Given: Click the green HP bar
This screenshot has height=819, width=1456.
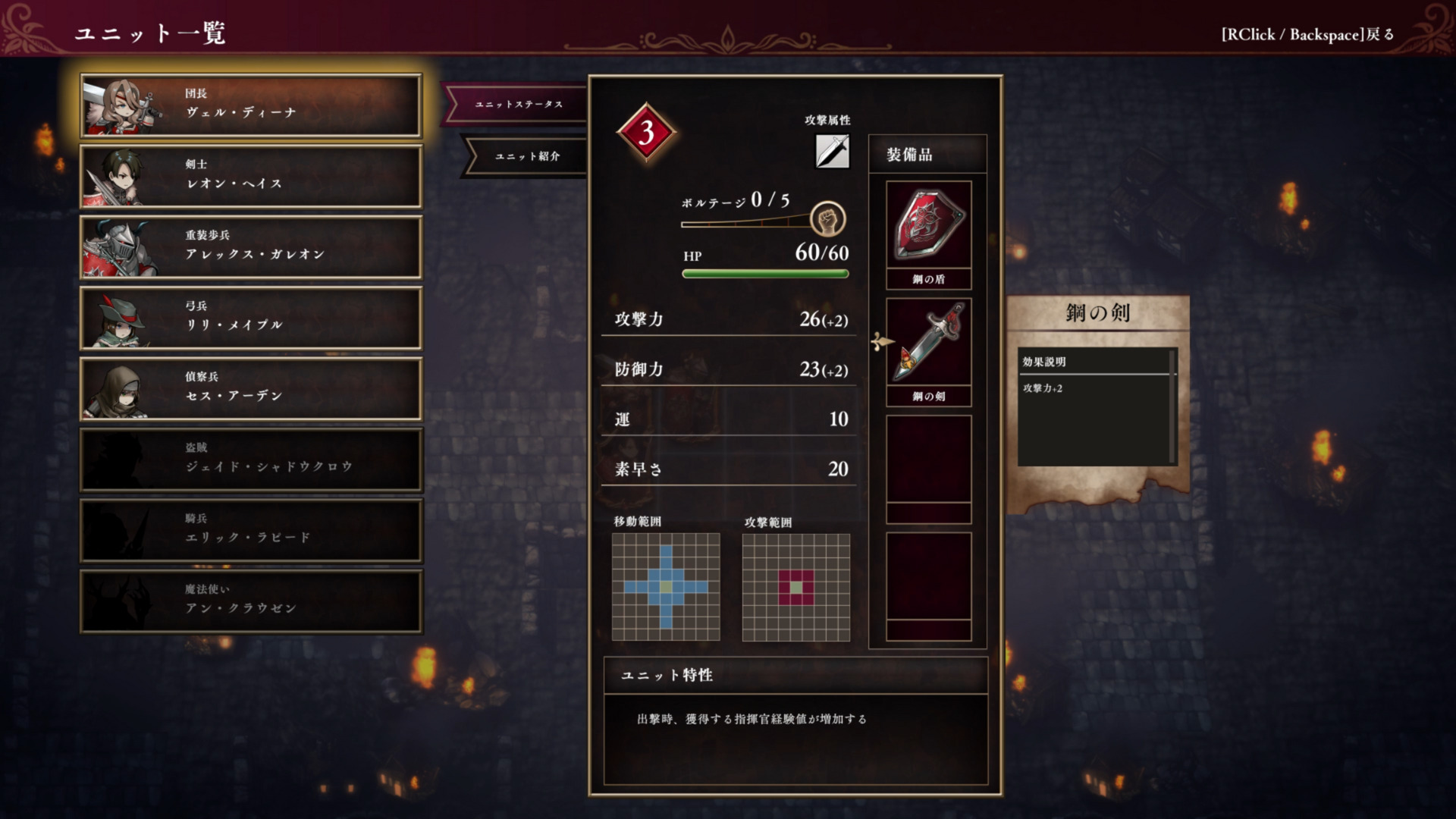Looking at the screenshot, I should (765, 274).
